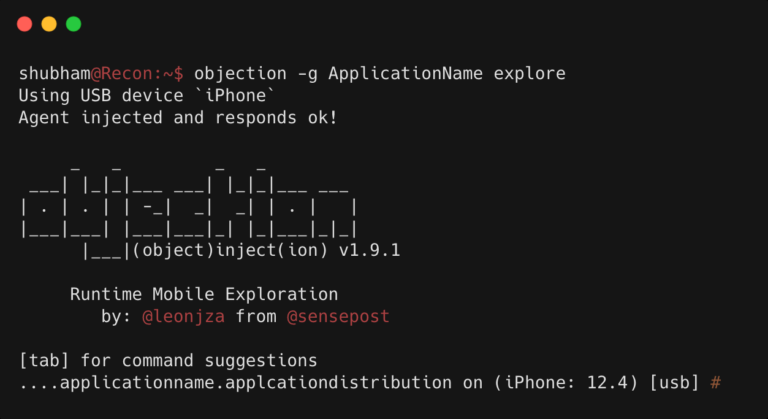
Task: Click the @sensepost handle in red
Action: 338,317
